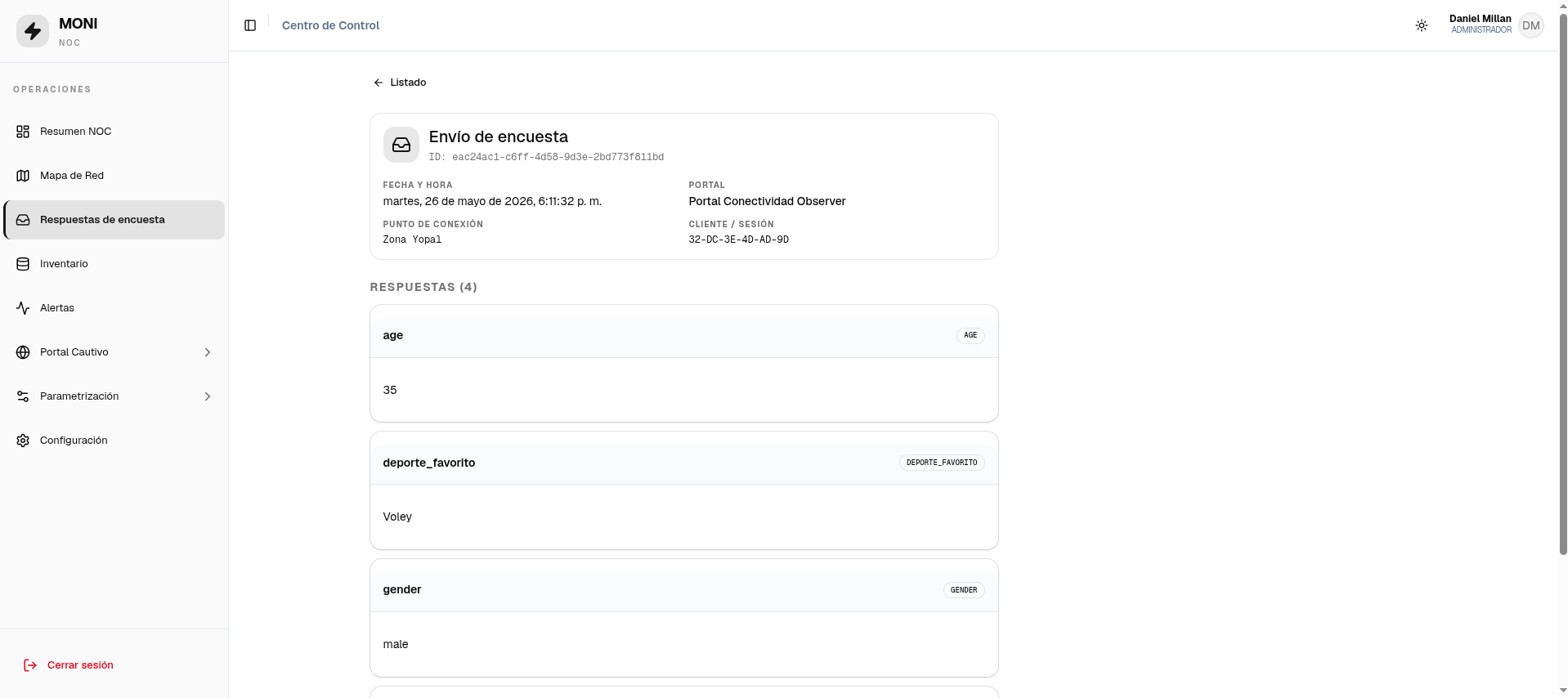
Task: Open the Alertas section
Action: click(114, 308)
